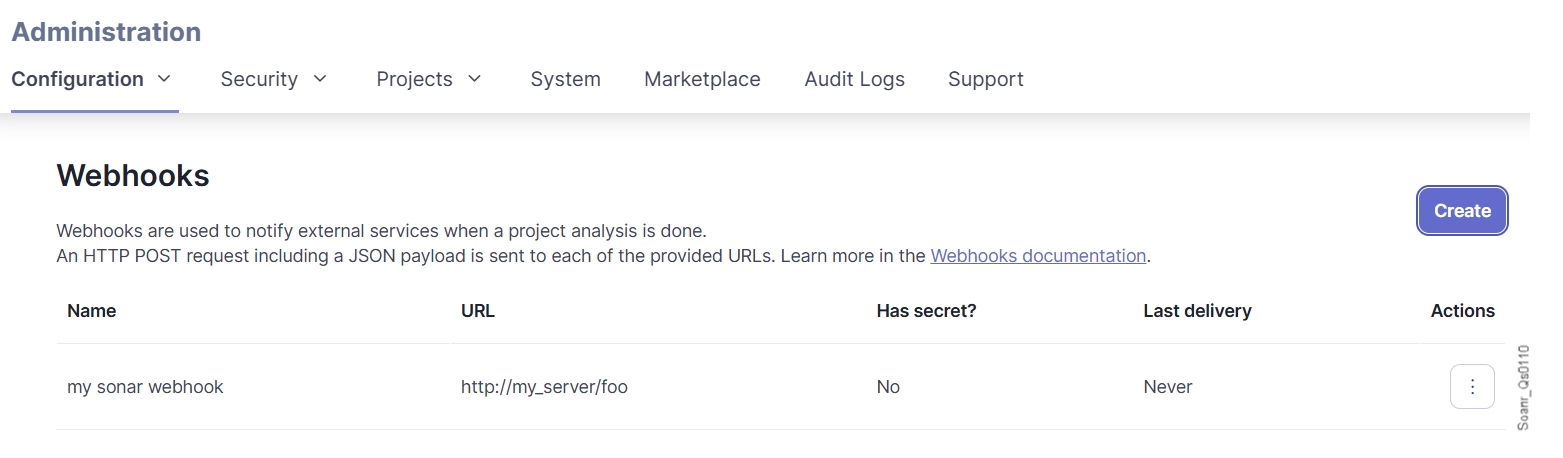Click the Has secret? column header
This screenshot has width=1563, height=458.
coord(926,311)
